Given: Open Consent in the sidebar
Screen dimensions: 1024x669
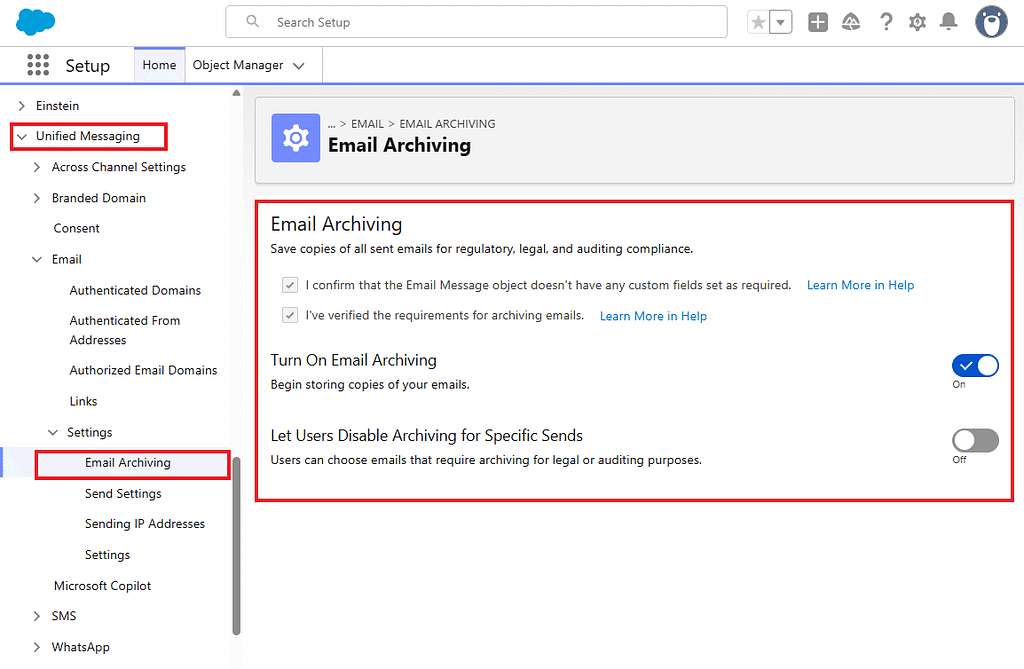Looking at the screenshot, I should click(x=76, y=229).
